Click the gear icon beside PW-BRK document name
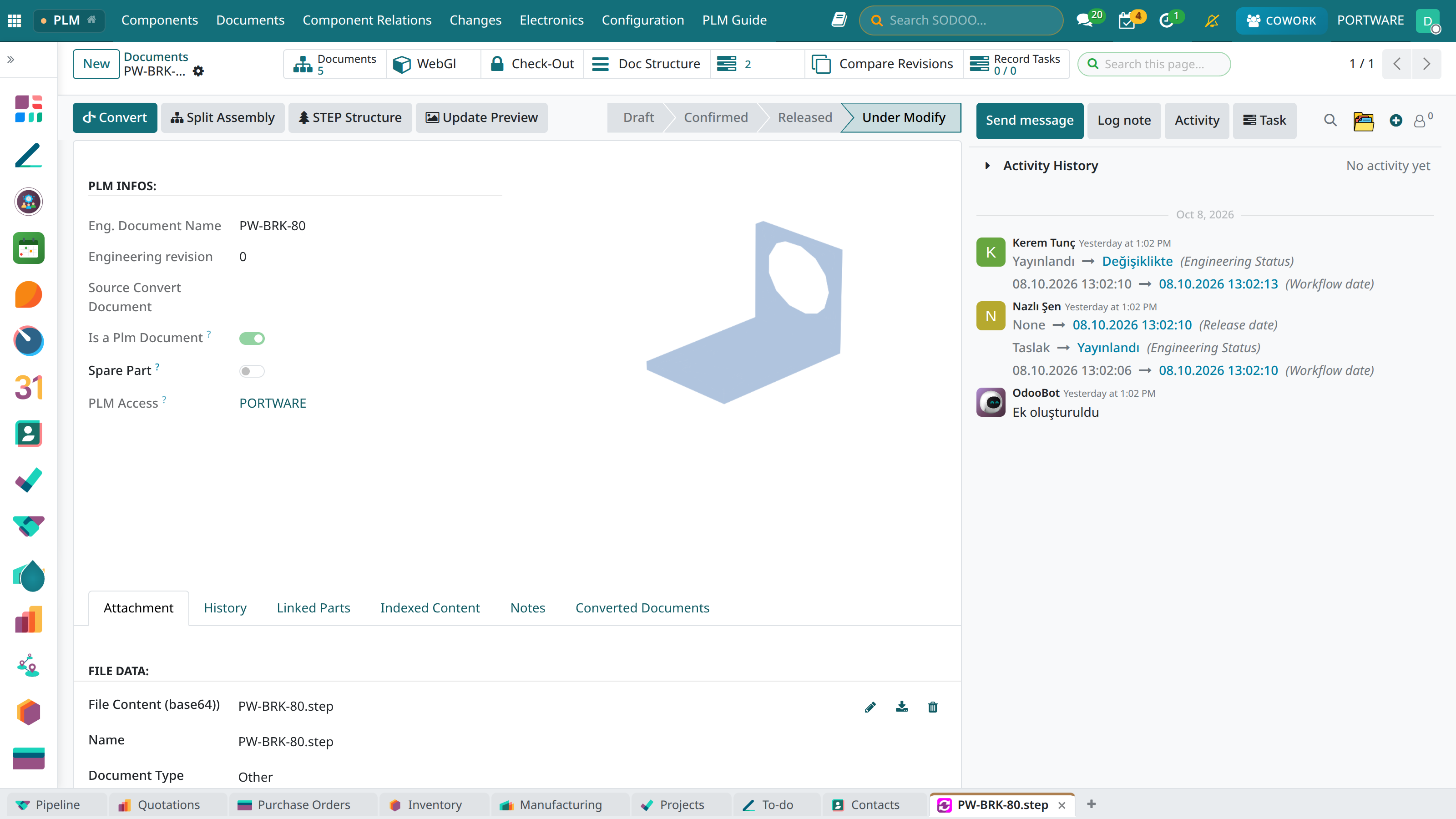 click(198, 71)
